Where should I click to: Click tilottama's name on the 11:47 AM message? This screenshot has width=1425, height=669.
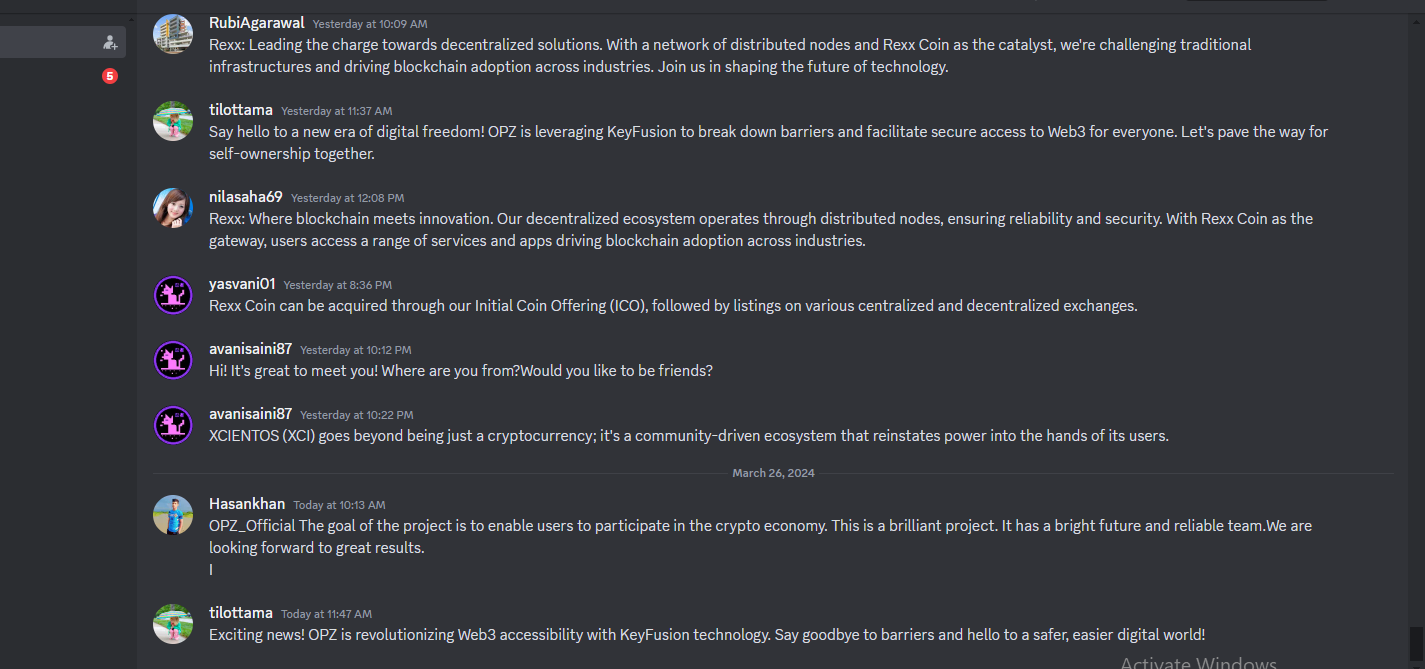240,613
